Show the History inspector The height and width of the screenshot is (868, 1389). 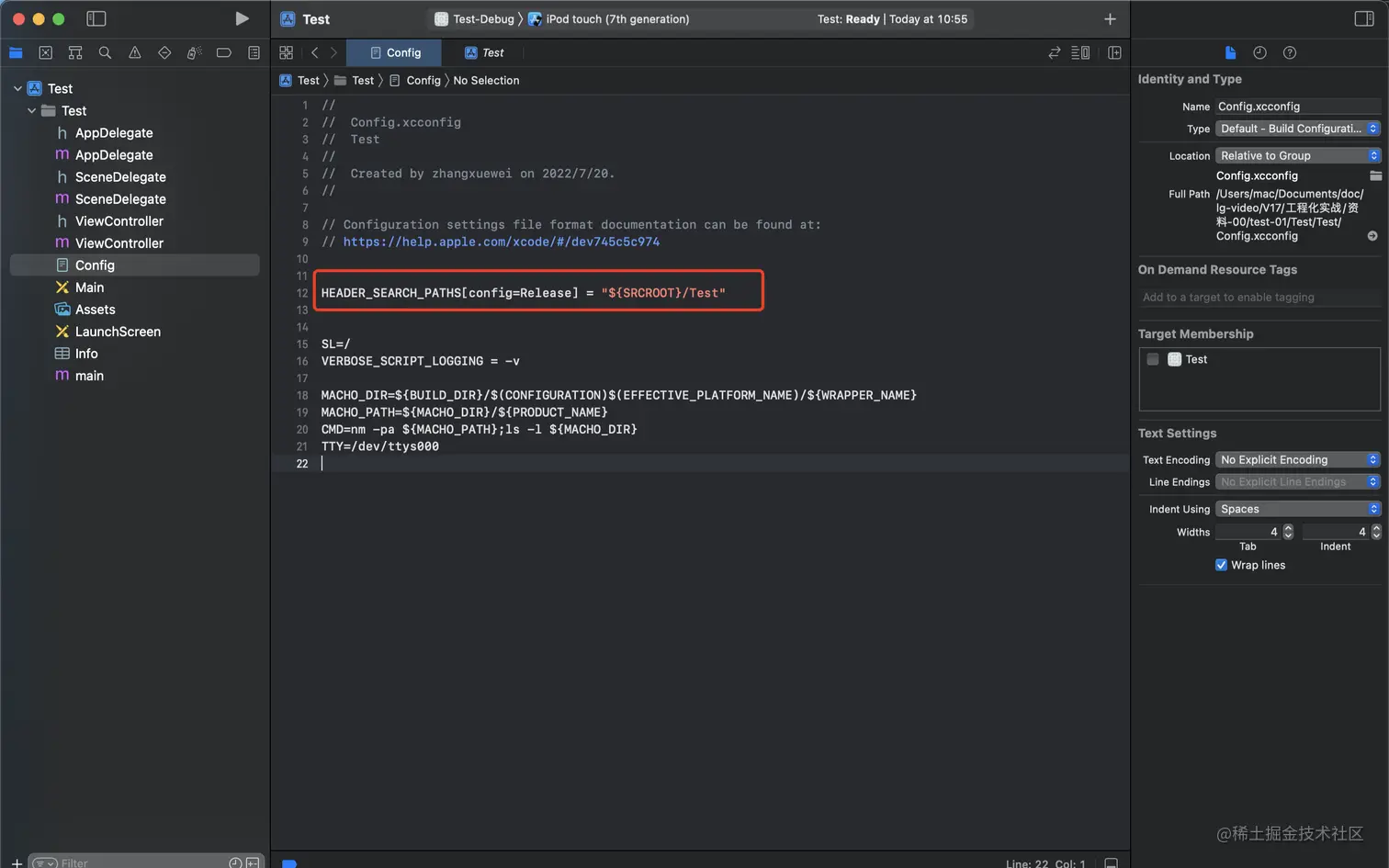tap(1259, 53)
